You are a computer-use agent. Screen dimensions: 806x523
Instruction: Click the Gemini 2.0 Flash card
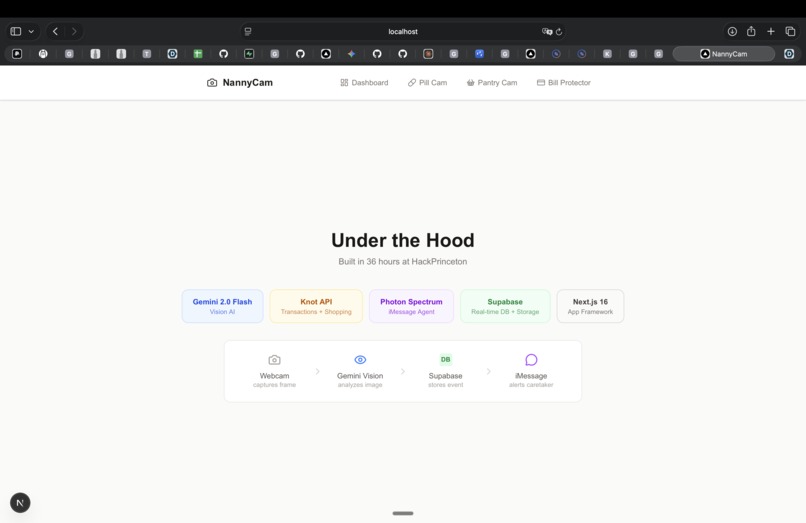point(223,306)
